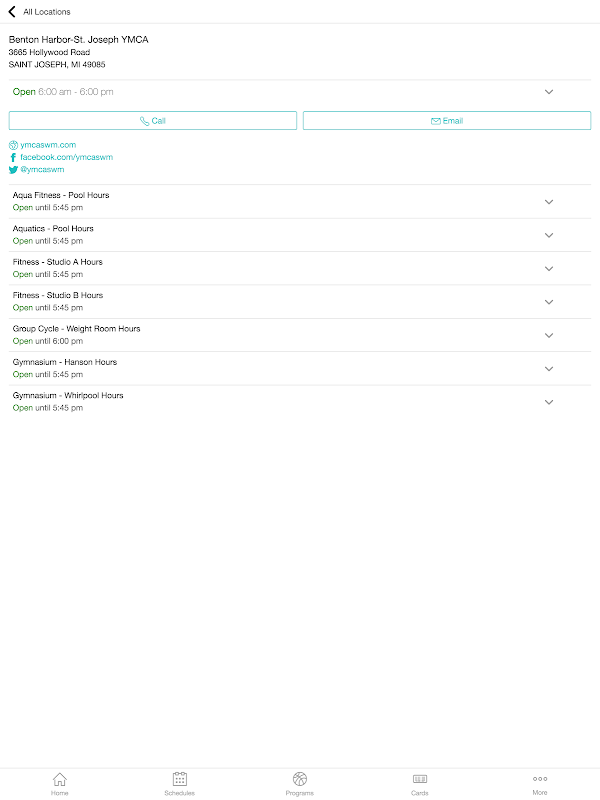Expand Gymnasium - Whirlpool Hours chevron
Image resolution: width=600 pixels, height=800 pixels.
pyautogui.click(x=549, y=403)
